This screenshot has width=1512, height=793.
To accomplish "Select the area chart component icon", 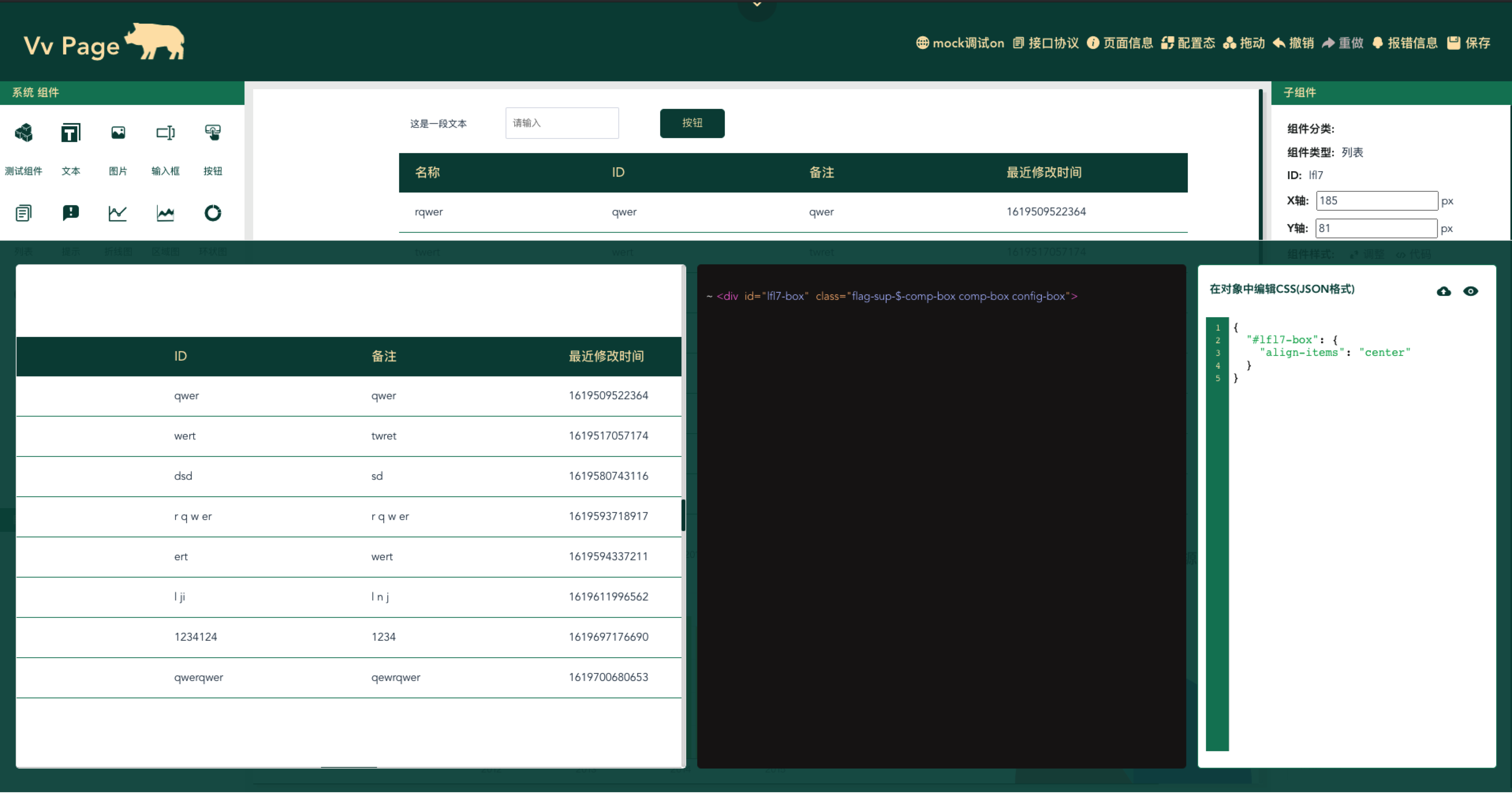I will pos(166,213).
